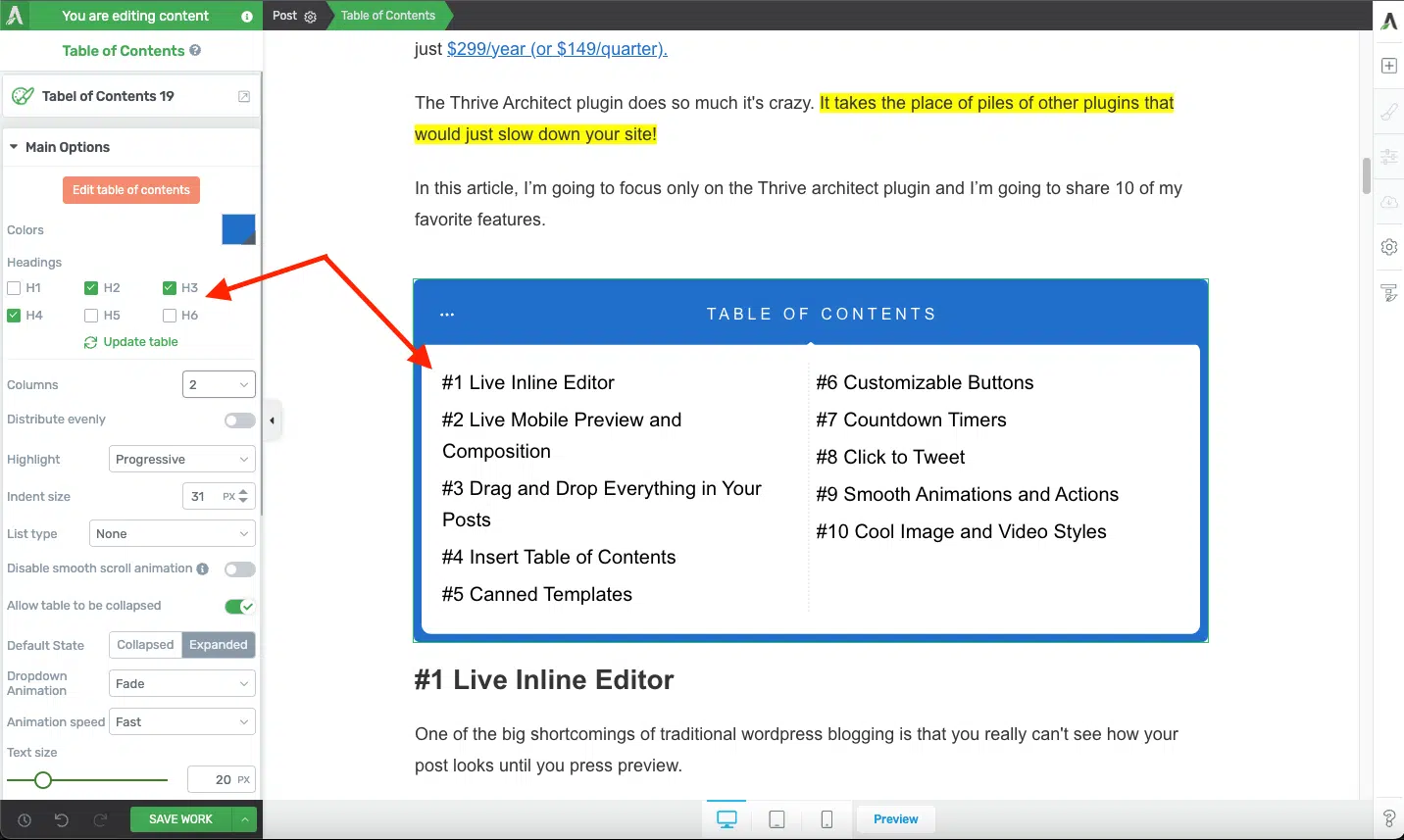Check the H1 heading checkbox
1404x840 pixels.
[x=14, y=288]
